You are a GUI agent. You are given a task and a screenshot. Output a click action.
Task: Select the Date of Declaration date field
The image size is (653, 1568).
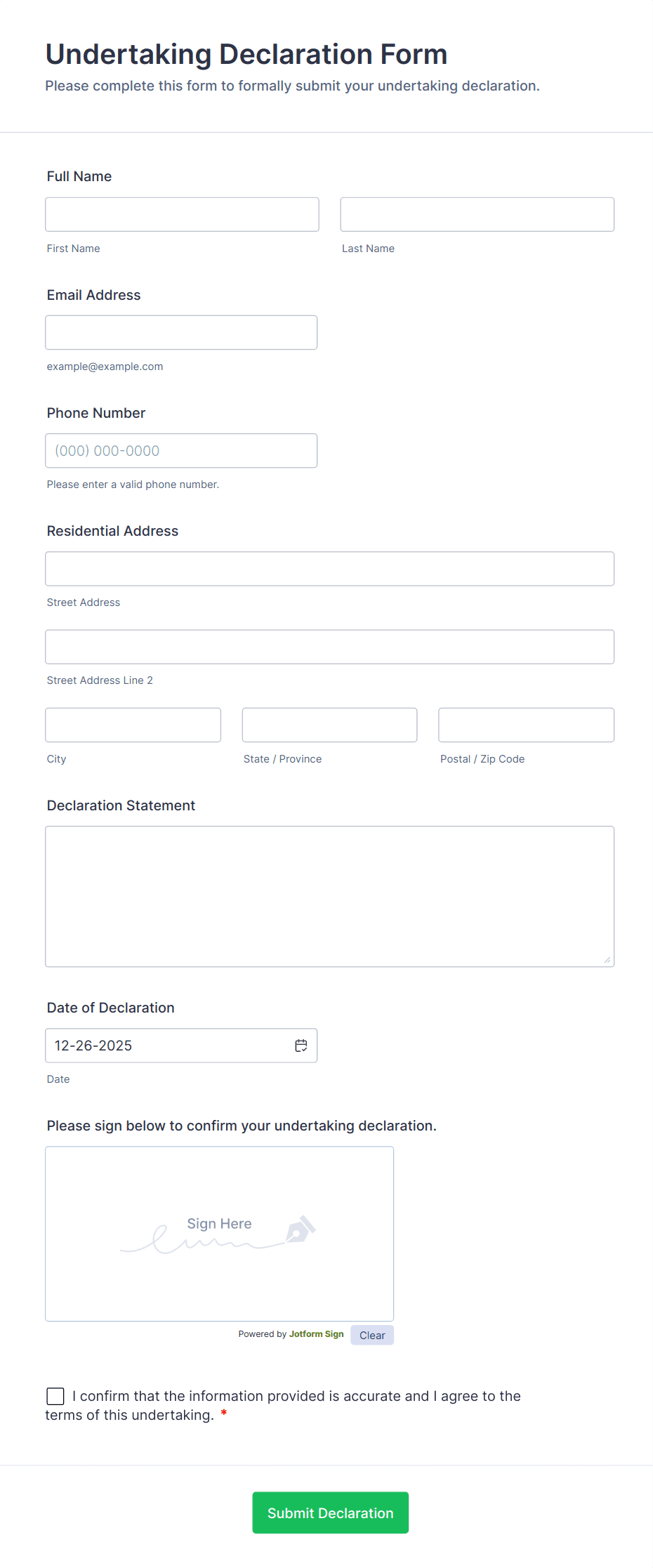pyautogui.click(x=169, y=1046)
